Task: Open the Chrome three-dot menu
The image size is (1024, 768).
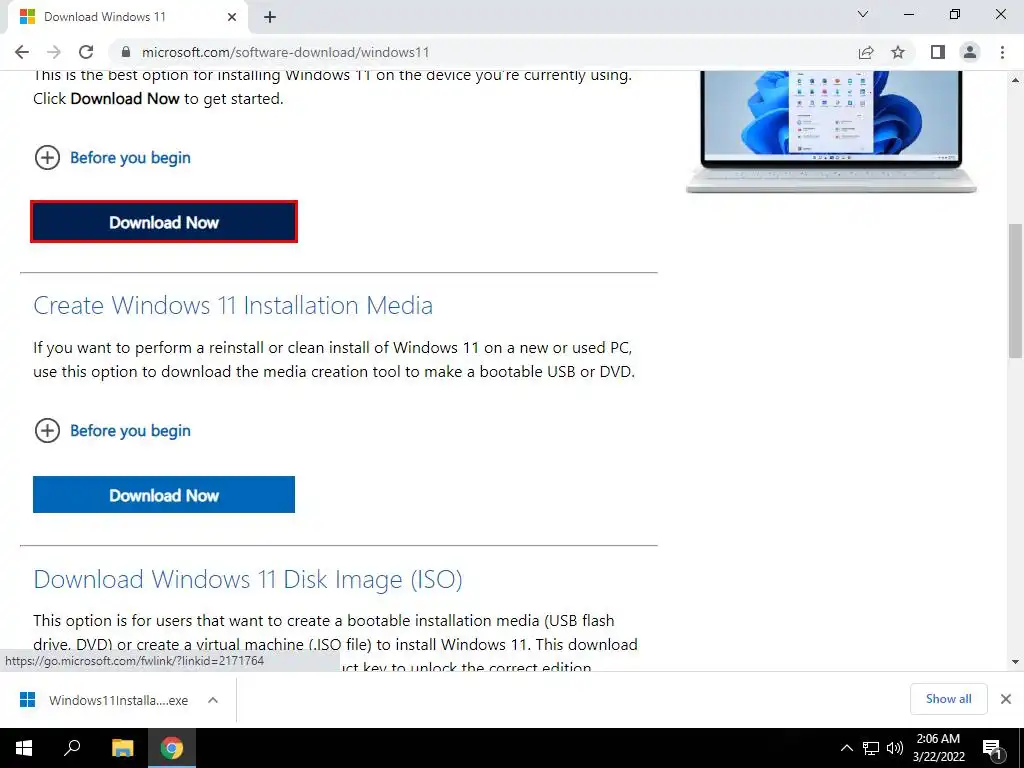Action: [1002, 52]
